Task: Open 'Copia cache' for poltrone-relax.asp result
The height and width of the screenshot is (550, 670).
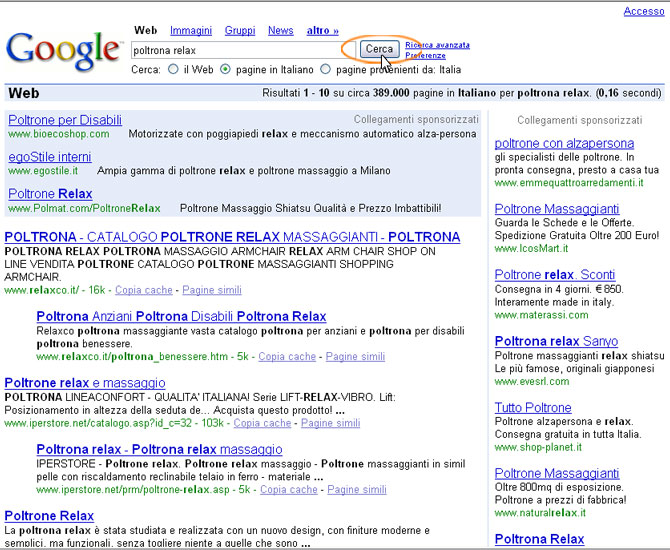Action: (x=288, y=490)
